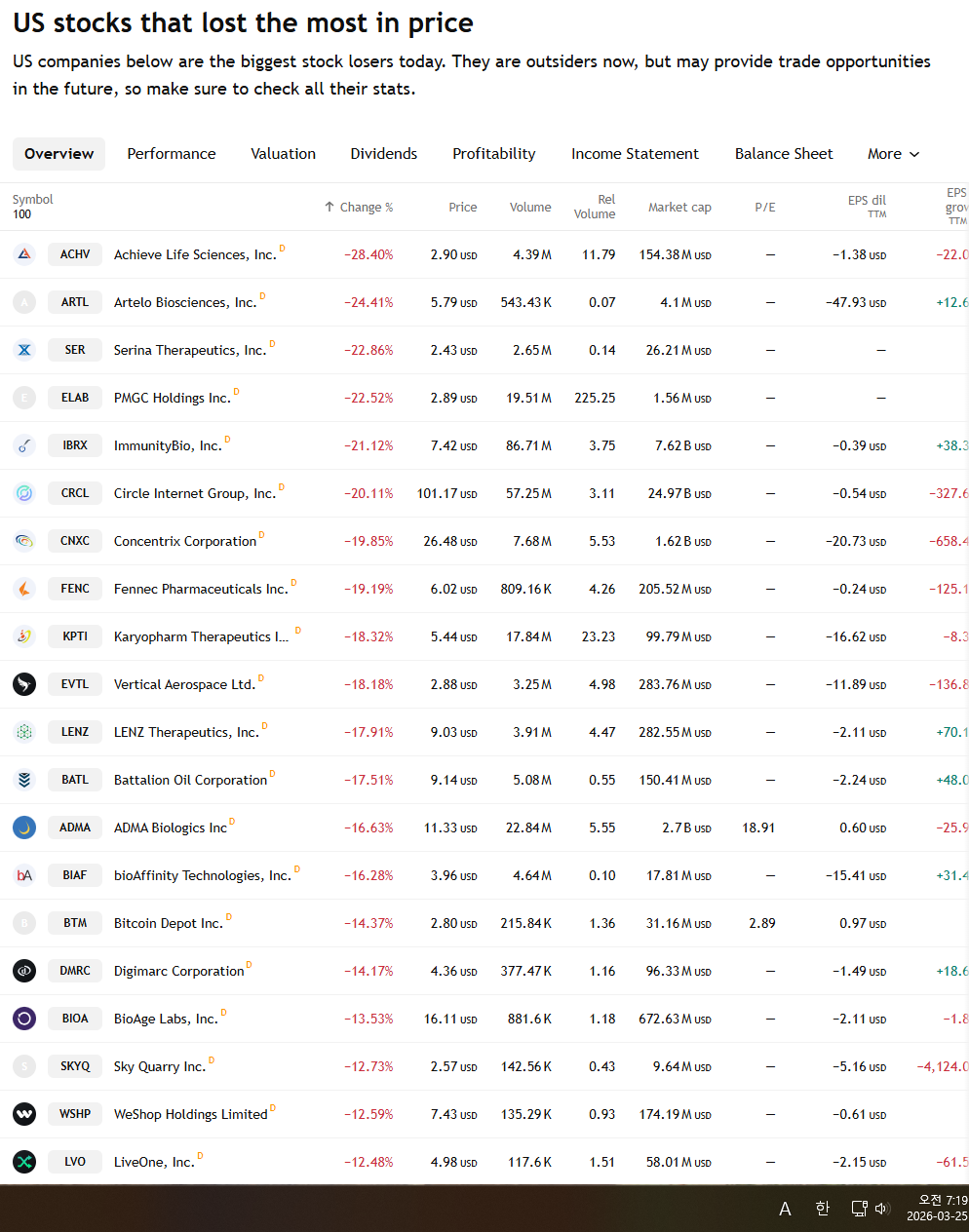Click the taskbar clock showing 2026-03-25
Image resolution: width=969 pixels, height=1232 pixels.
[x=937, y=1209]
